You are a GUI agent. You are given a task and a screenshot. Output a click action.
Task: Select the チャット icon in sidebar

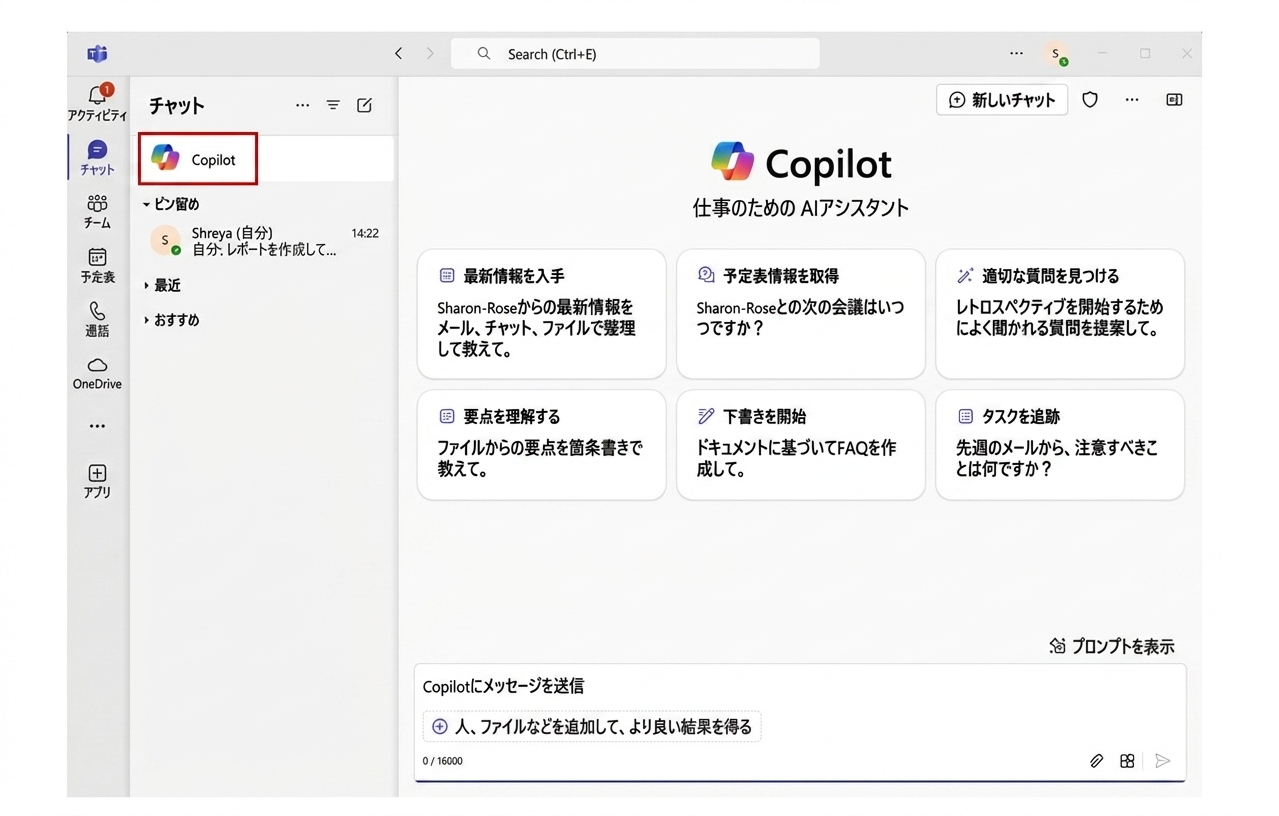coord(97,158)
